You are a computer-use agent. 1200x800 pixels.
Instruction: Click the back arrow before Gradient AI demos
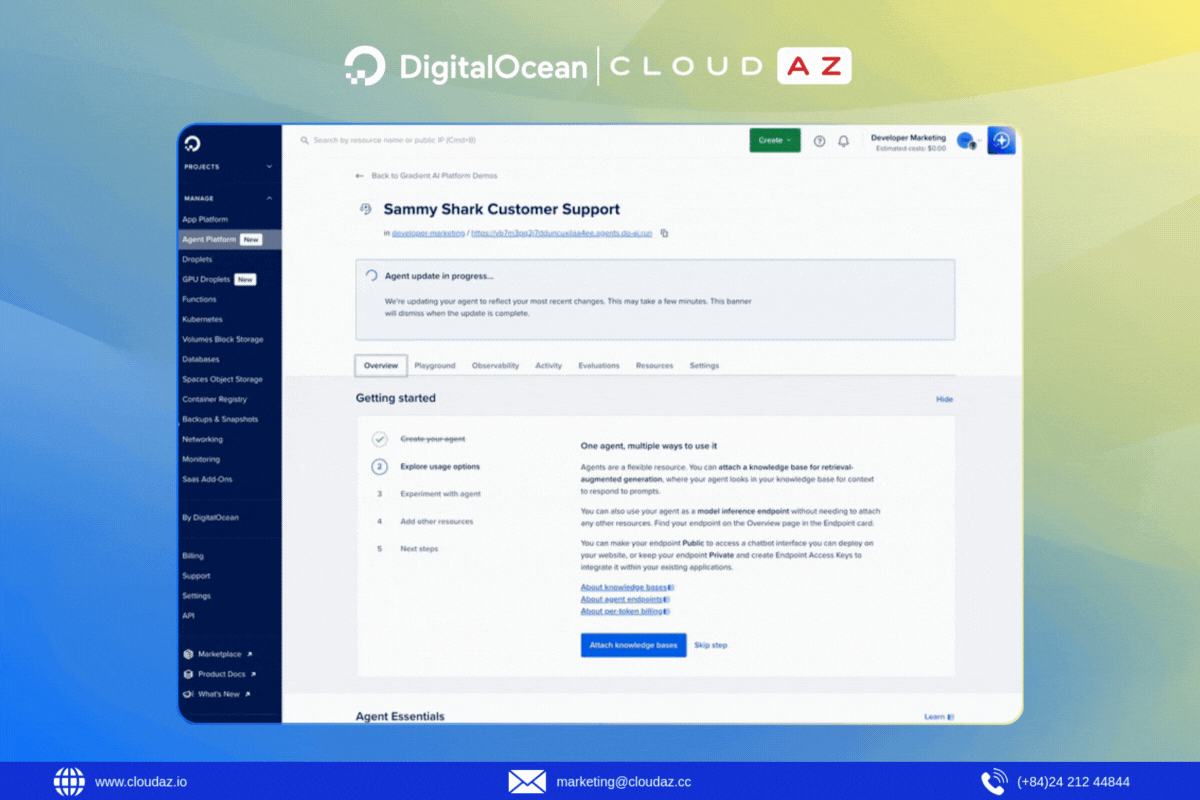pyautogui.click(x=360, y=176)
